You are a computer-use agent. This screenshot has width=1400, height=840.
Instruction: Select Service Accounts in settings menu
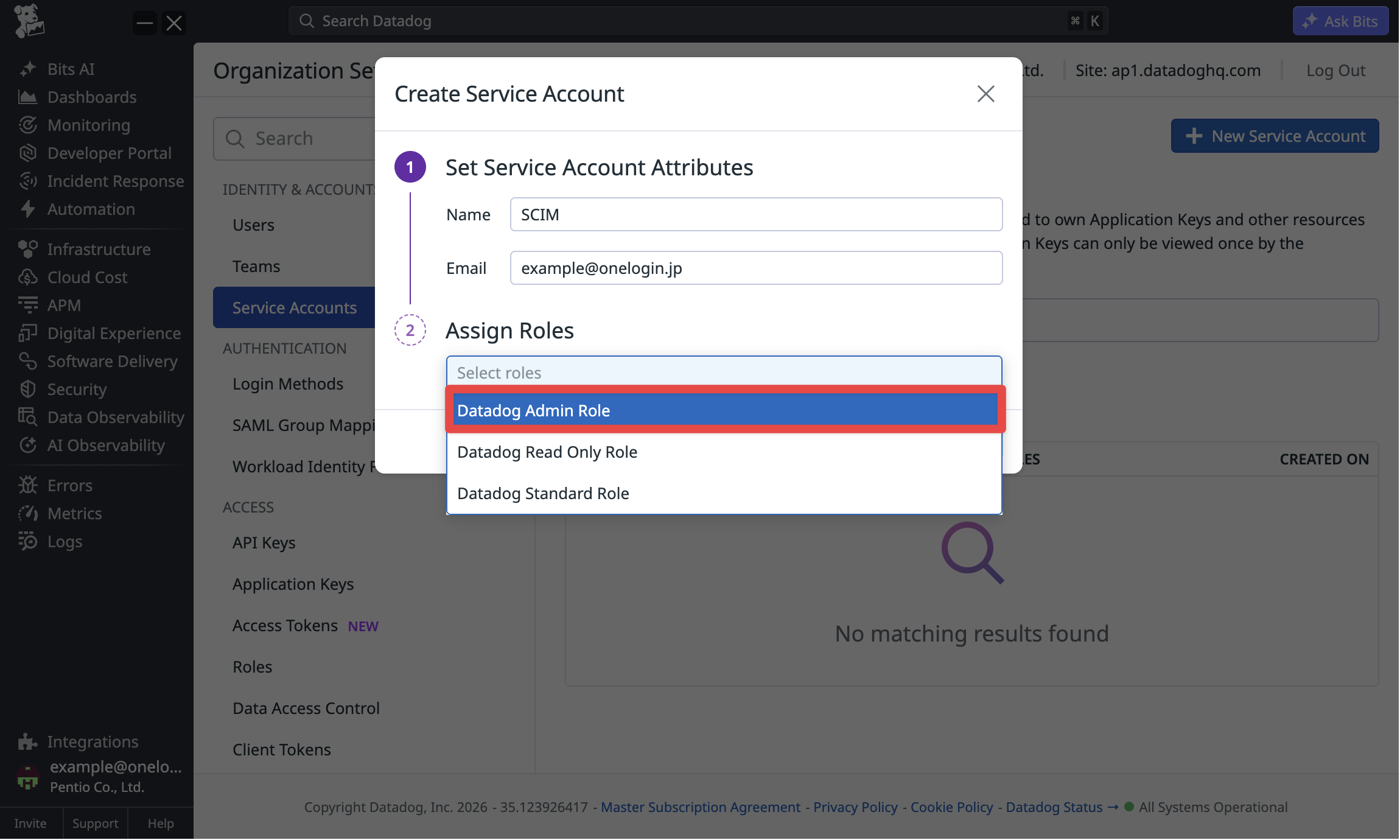point(295,308)
